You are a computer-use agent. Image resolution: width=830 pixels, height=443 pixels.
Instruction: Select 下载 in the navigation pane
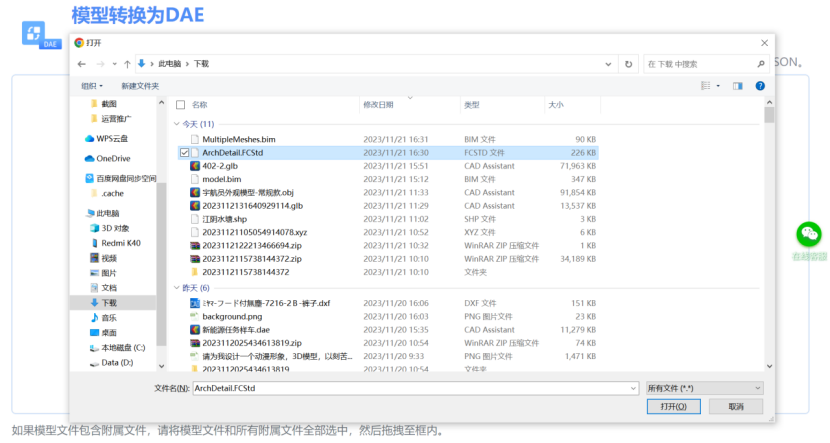pos(113,303)
